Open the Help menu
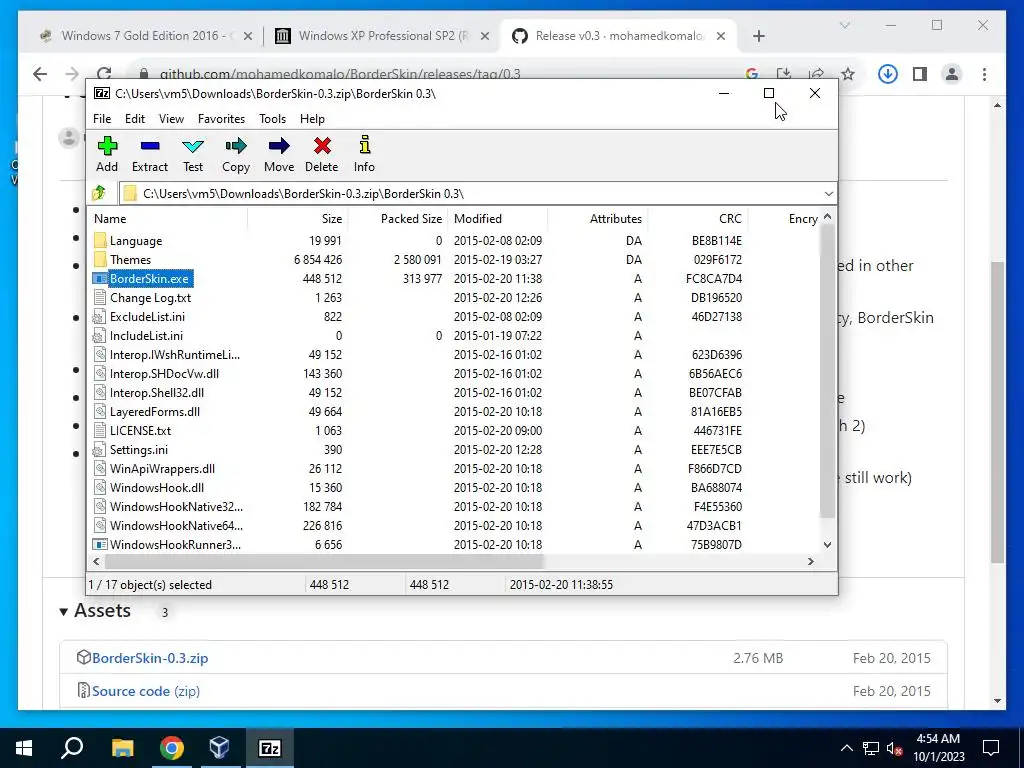This screenshot has width=1024, height=768. (312, 119)
